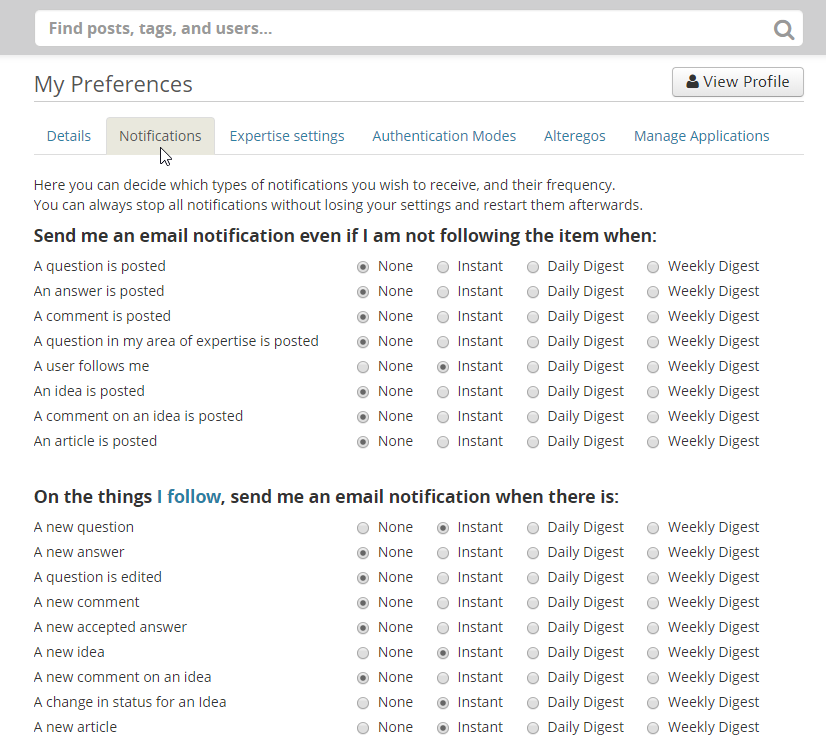The image size is (826, 749).
Task: Pick Daily Digest for 'An idea is posted'
Action: [x=533, y=392]
